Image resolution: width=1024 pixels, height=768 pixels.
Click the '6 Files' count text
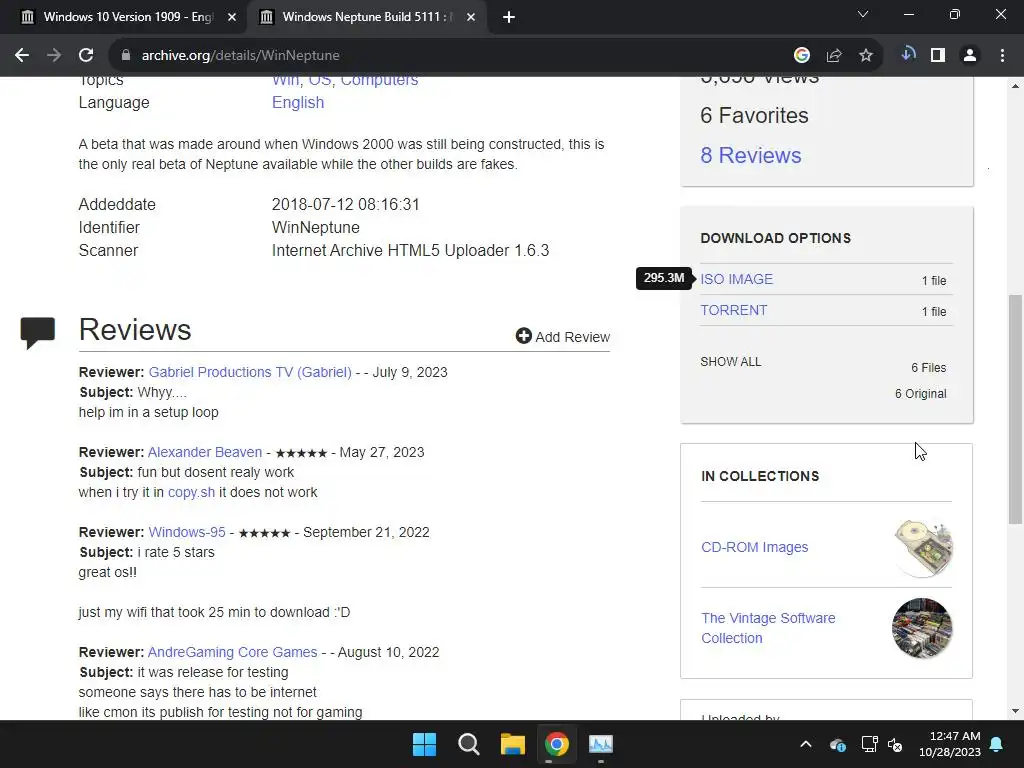click(929, 368)
